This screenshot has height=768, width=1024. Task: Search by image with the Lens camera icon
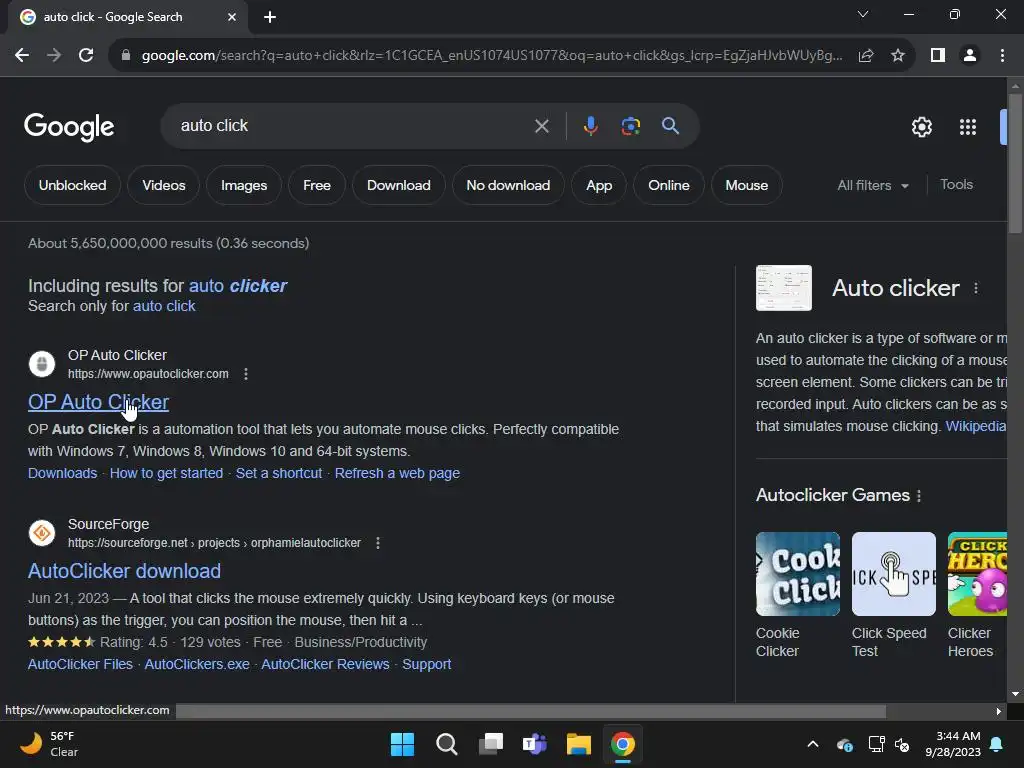tap(630, 126)
